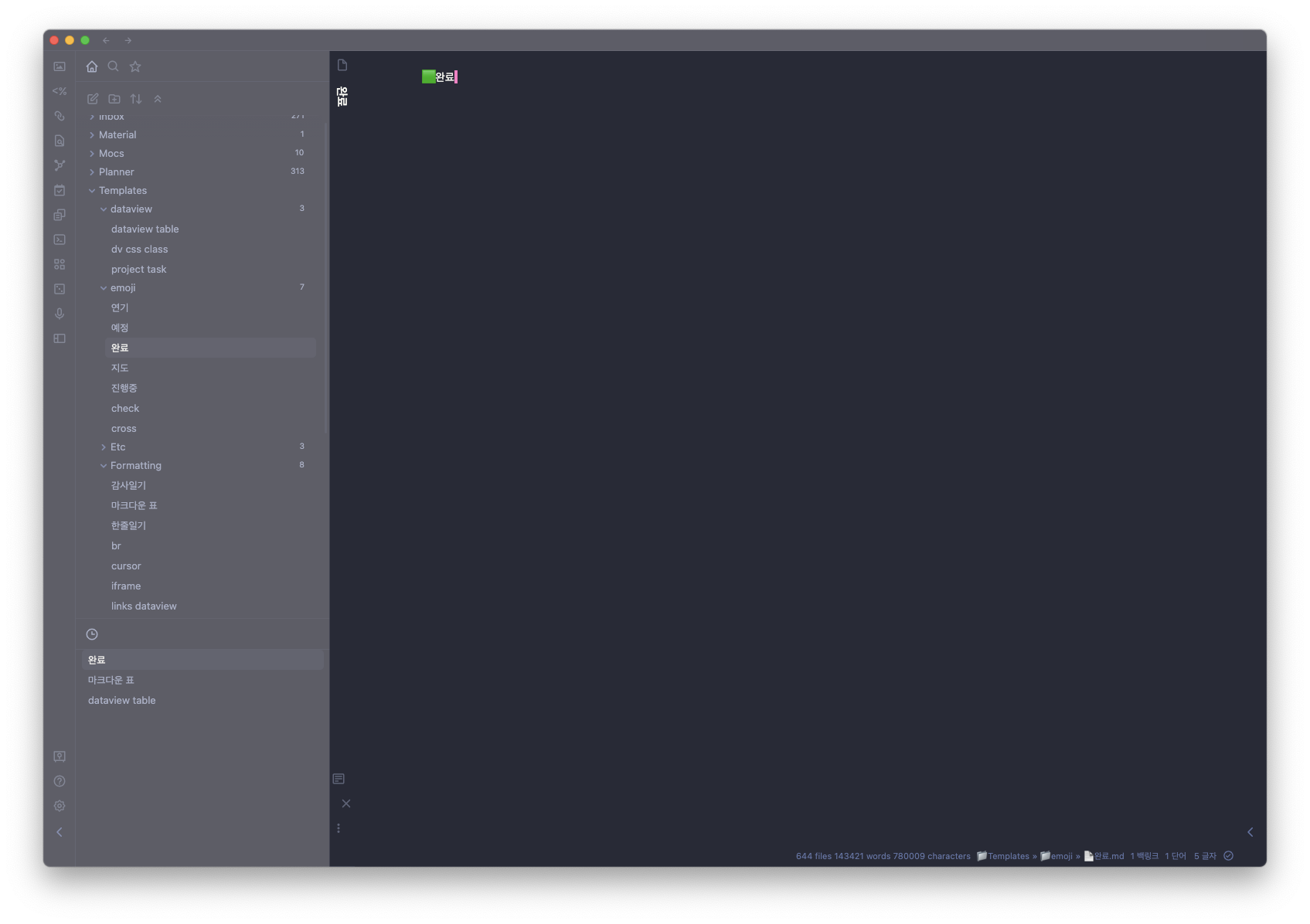This screenshot has width=1310, height=924.
Task: Open the image gallery ribbon icon
Action: click(60, 66)
